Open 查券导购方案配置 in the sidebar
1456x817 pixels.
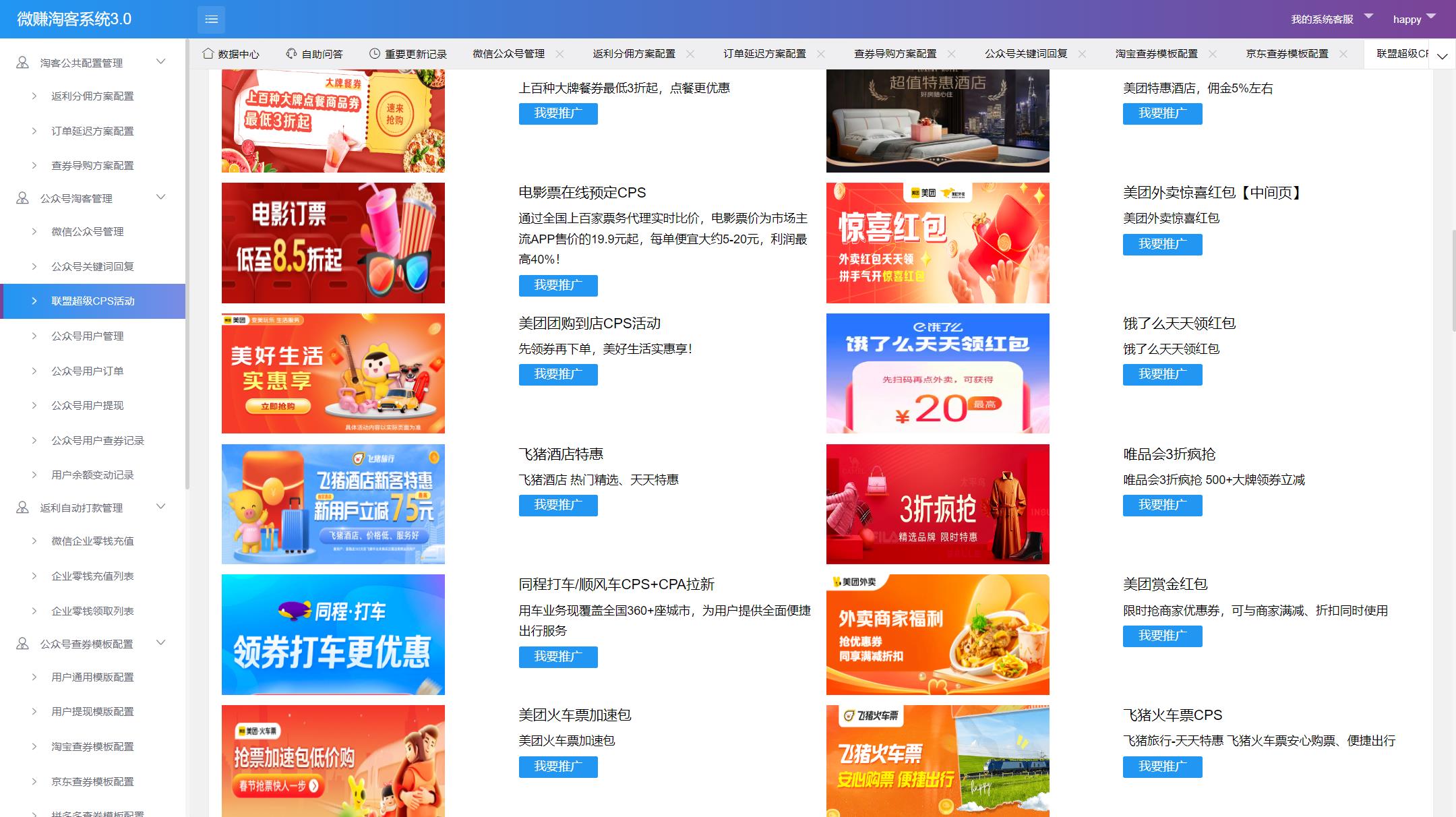pyautogui.click(x=93, y=165)
